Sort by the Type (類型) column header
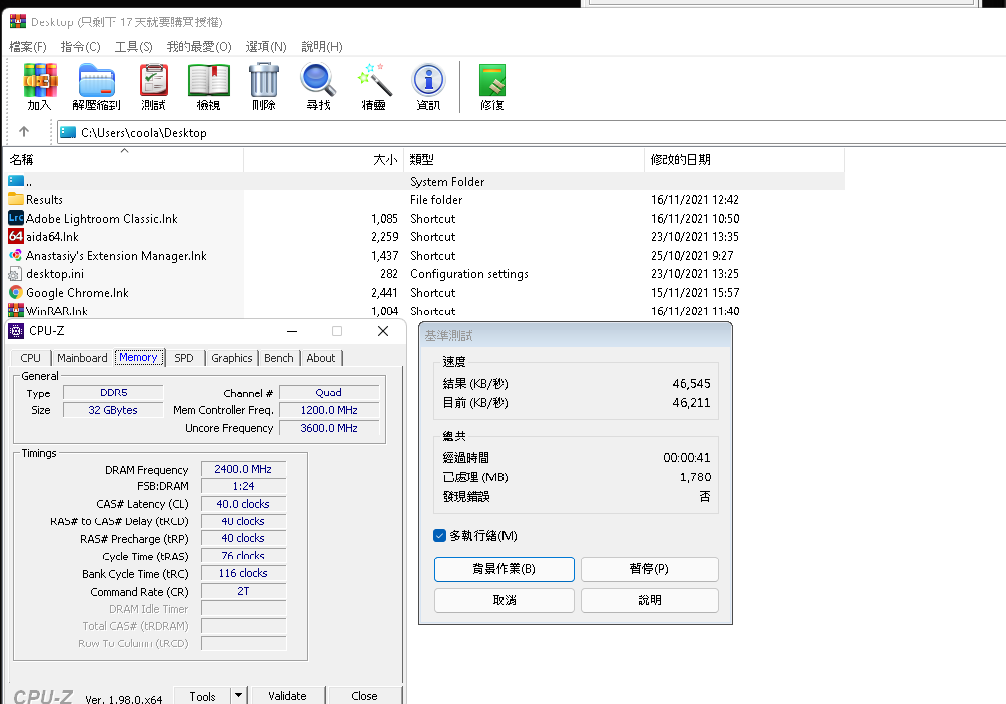The height and width of the screenshot is (704, 1006). [x=524, y=159]
